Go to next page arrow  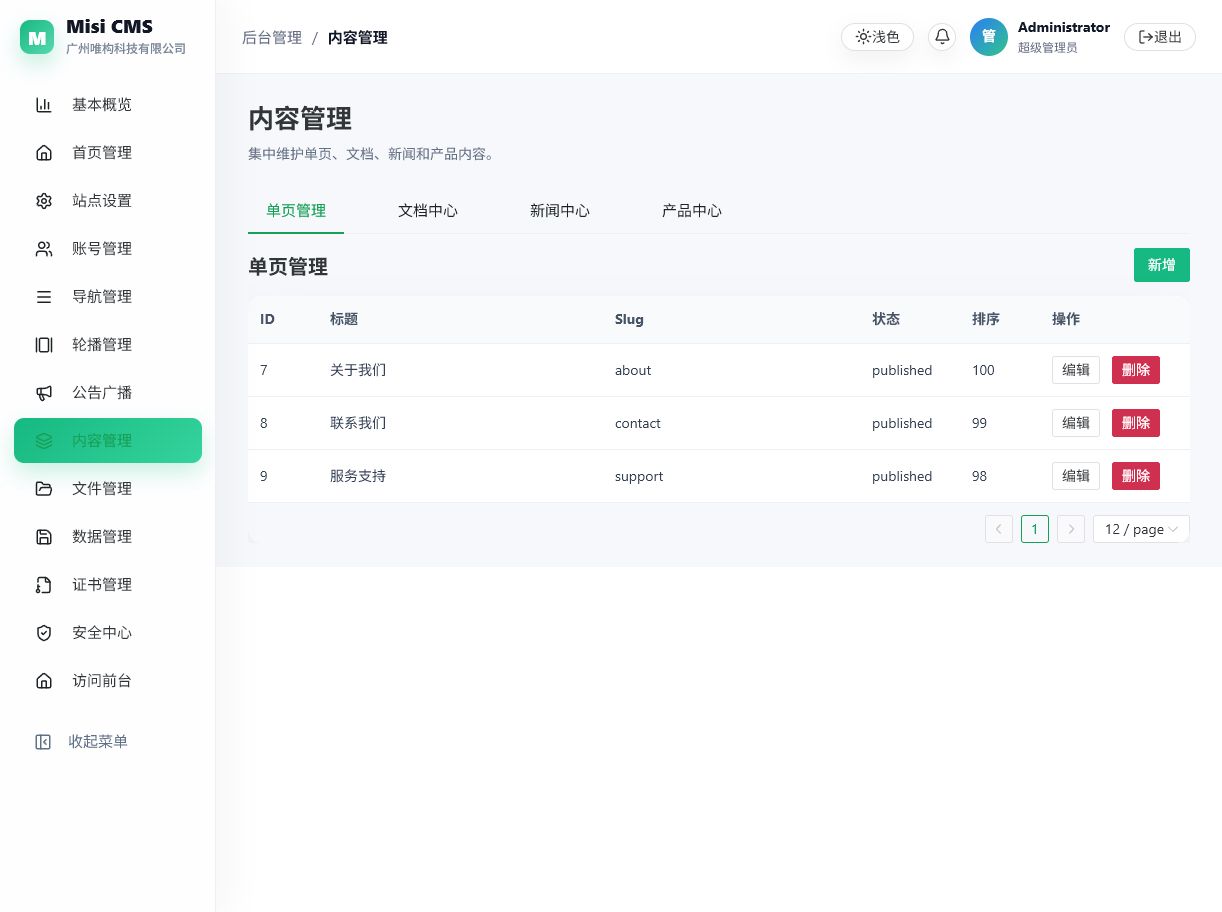(1071, 529)
